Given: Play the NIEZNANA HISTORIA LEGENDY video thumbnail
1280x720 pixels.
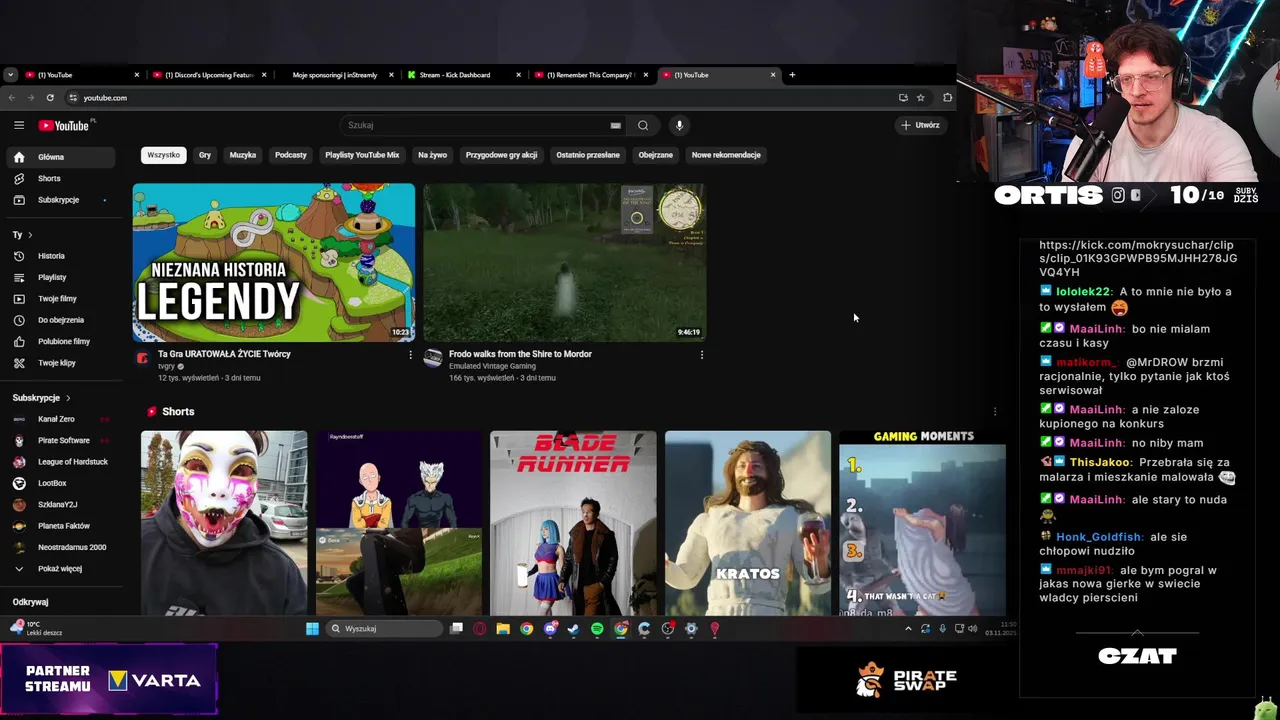Looking at the screenshot, I should [x=274, y=262].
